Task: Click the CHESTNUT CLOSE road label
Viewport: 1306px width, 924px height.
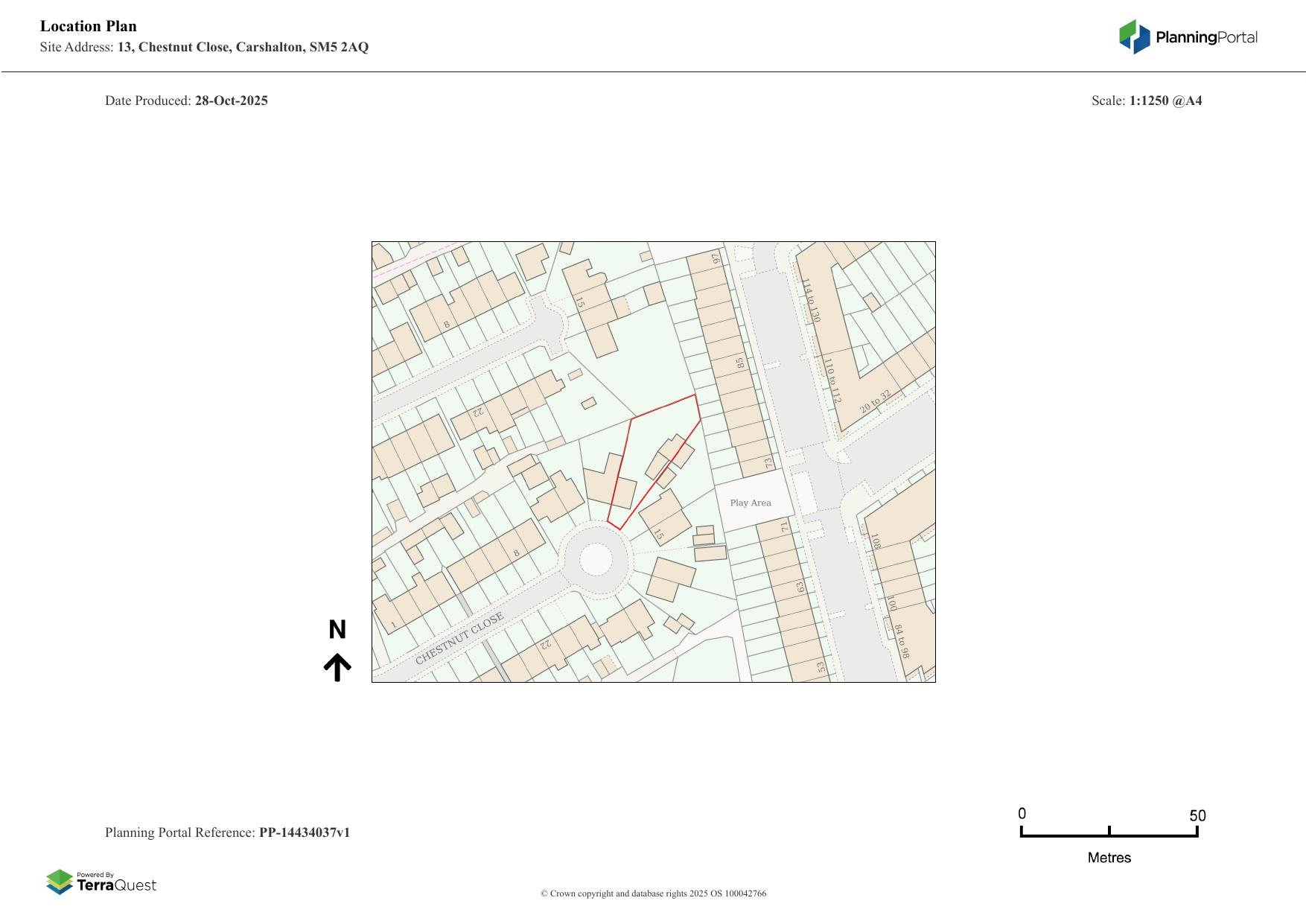Action: click(459, 638)
